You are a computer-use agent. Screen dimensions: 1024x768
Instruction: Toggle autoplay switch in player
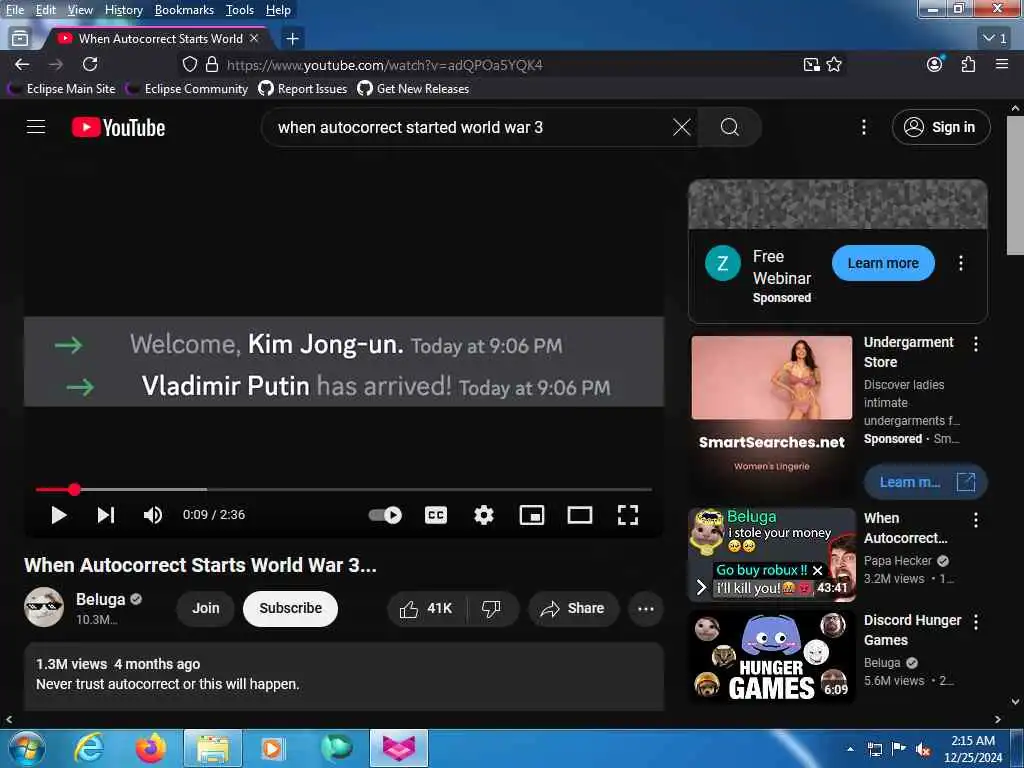[385, 515]
